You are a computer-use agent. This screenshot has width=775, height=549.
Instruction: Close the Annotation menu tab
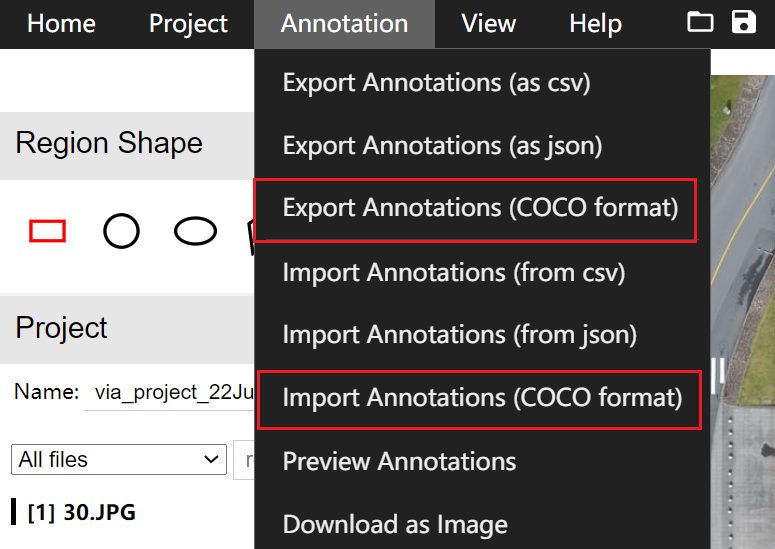tap(344, 23)
